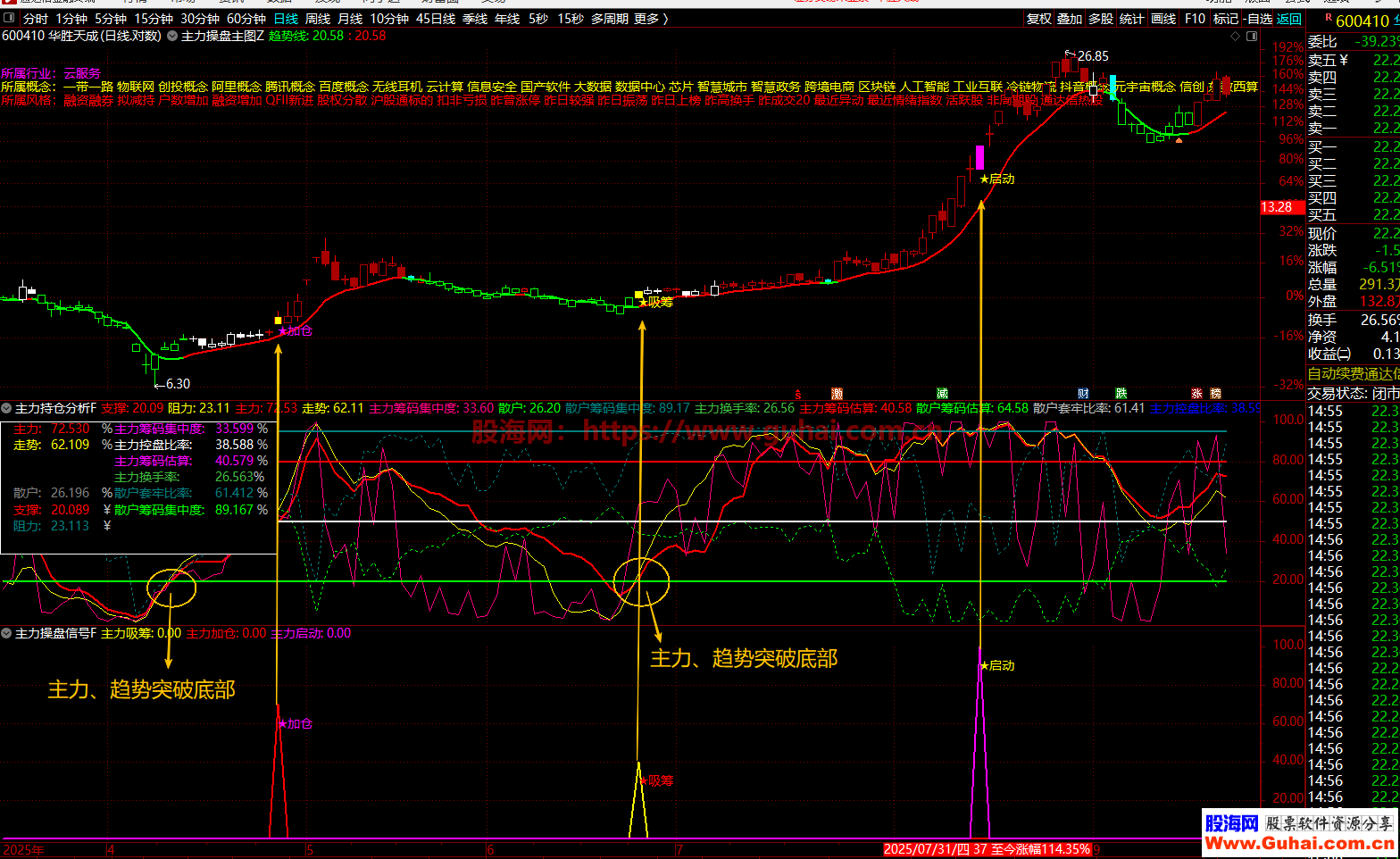This screenshot has width=1400, height=859.
Task: Click the 标记 mark button
Action: (x=1226, y=18)
